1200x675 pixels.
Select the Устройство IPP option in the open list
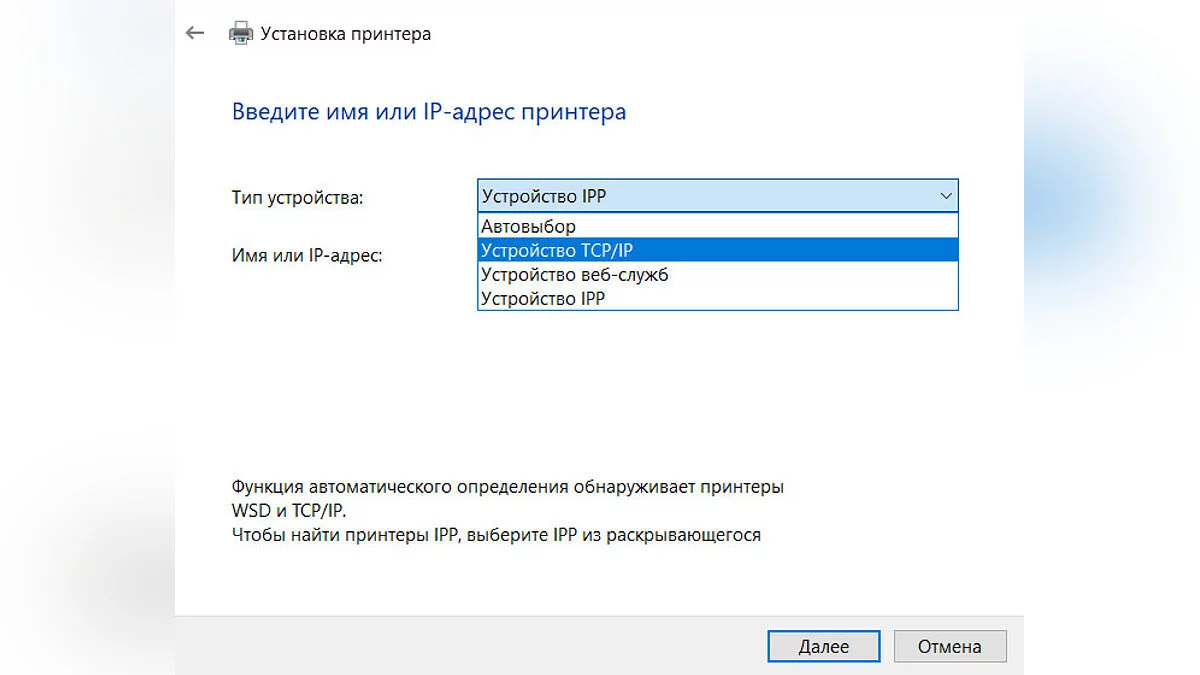click(x=543, y=298)
